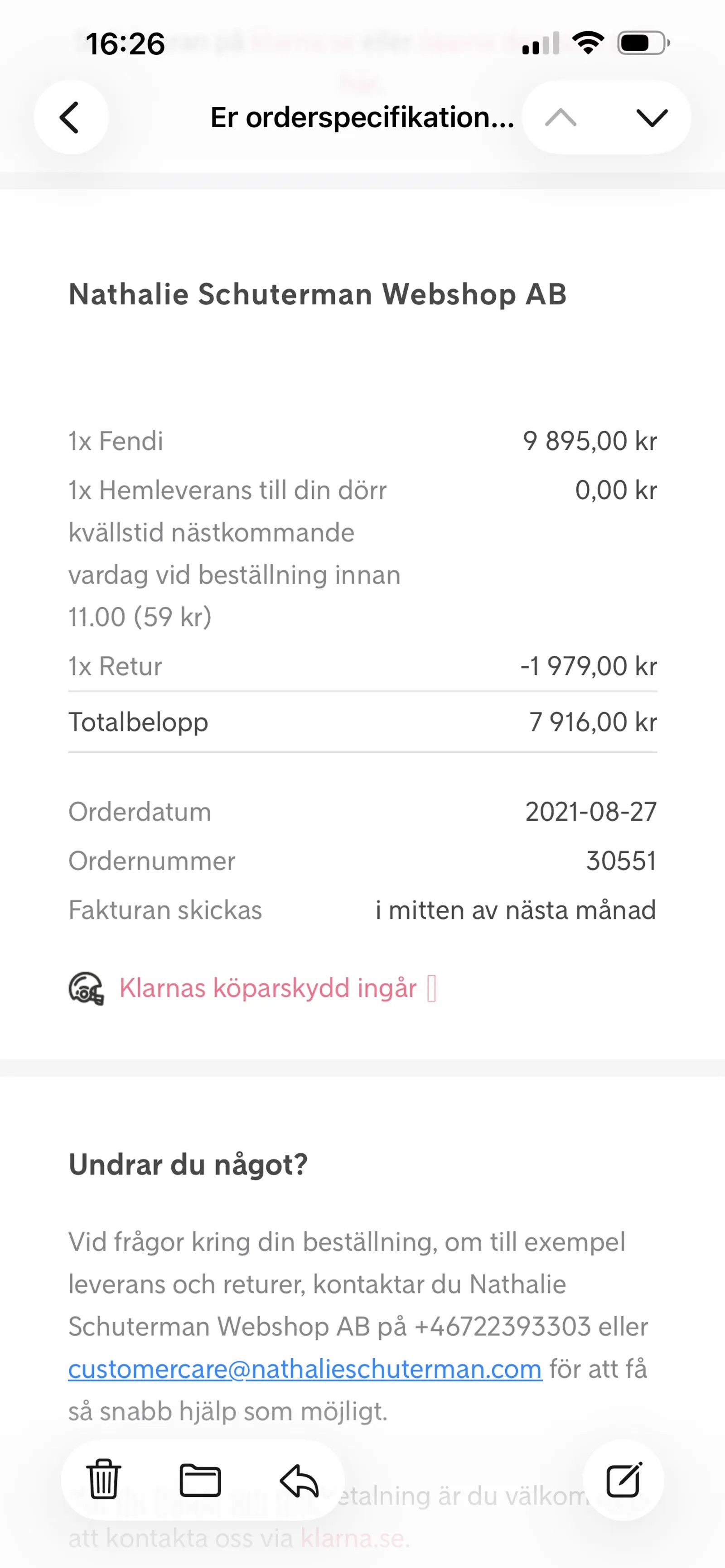Tap the Klarna buyer protection helmet icon
Viewport: 725px width, 1568px height.
tap(86, 989)
